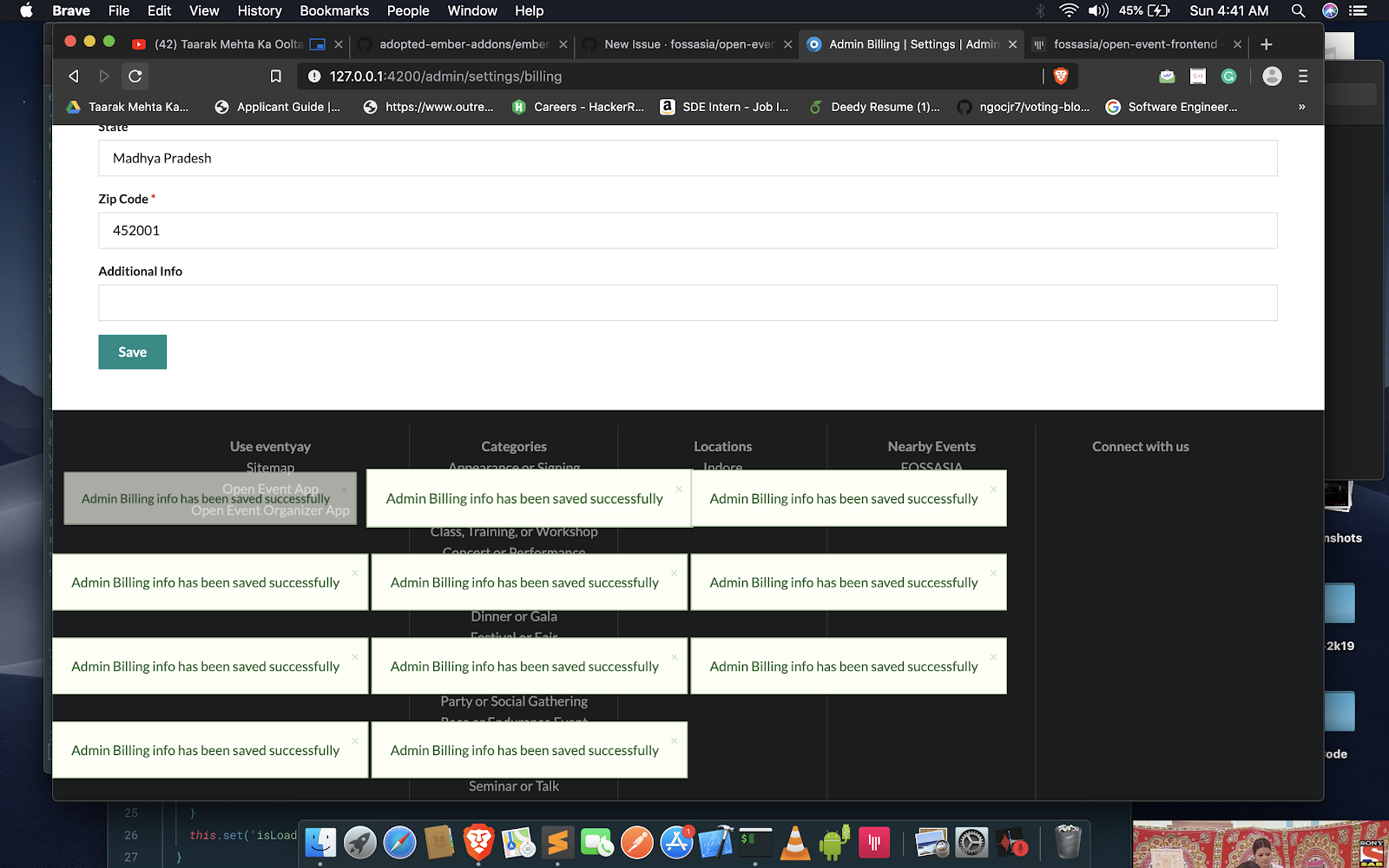
Task: Click into the Zip Code field
Action: tap(688, 231)
